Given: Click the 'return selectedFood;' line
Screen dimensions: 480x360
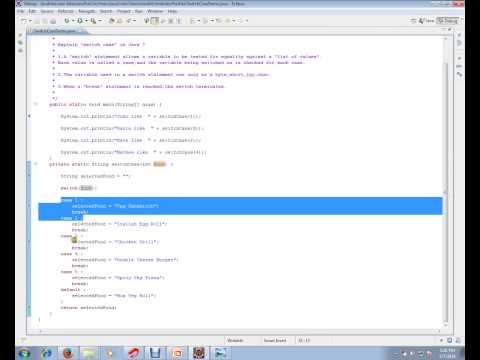Looking at the screenshot, I should tap(88, 308).
